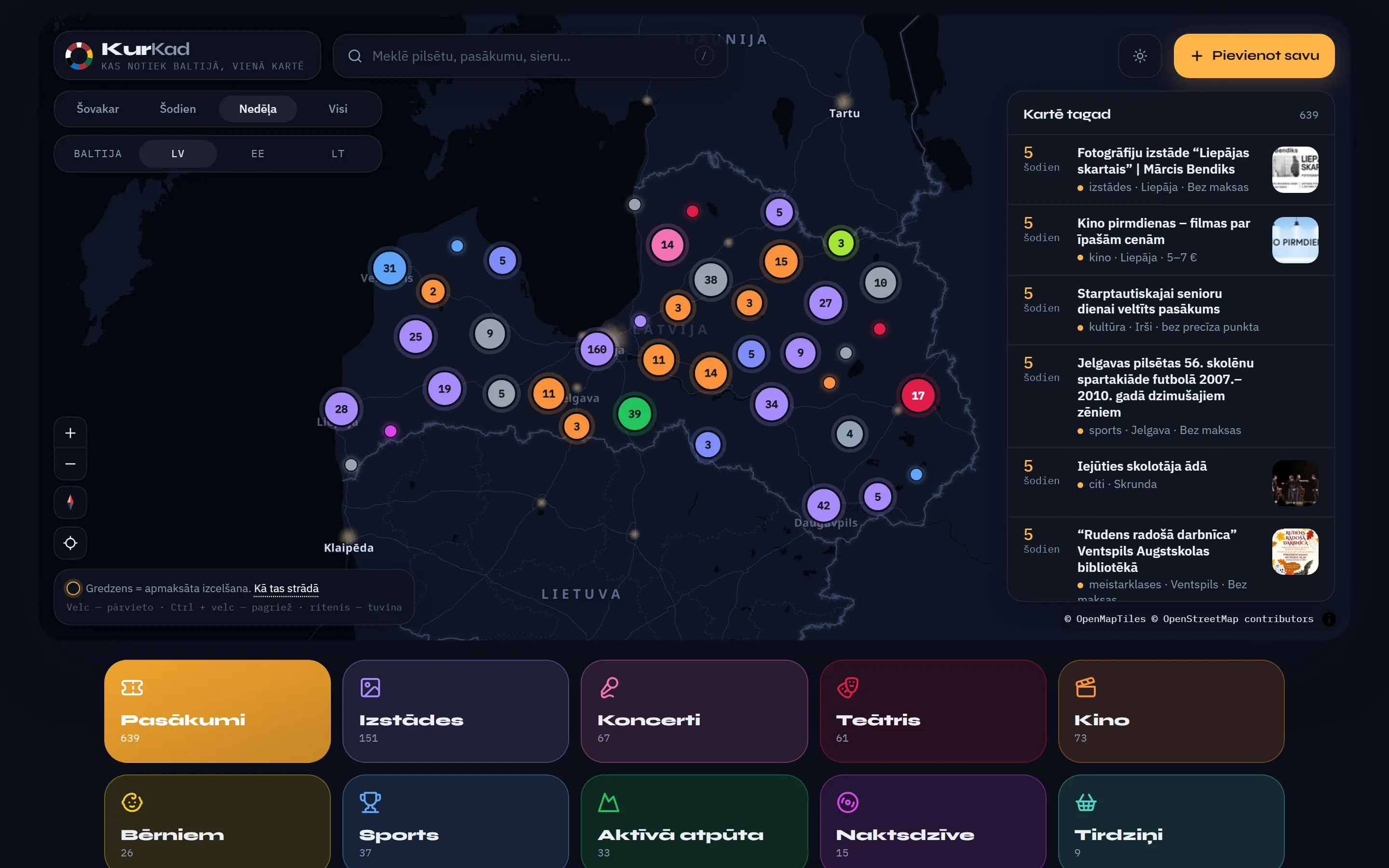Screen dimensions: 1389x868
Task: Click the Pievienot savu button
Action: [x=1253, y=55]
